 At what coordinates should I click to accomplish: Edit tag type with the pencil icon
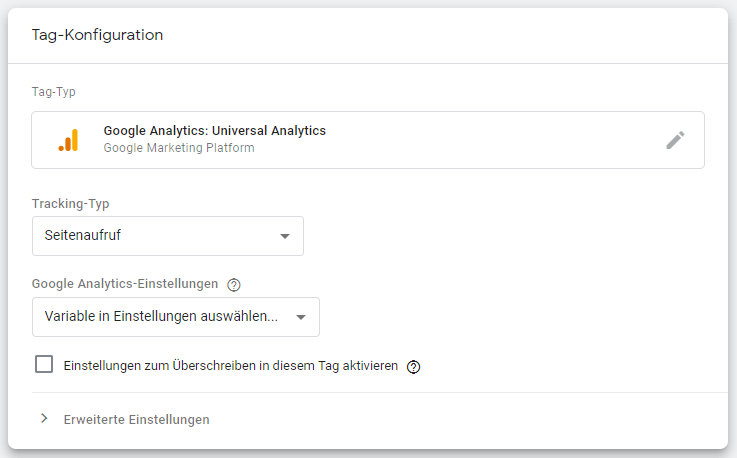(x=675, y=140)
